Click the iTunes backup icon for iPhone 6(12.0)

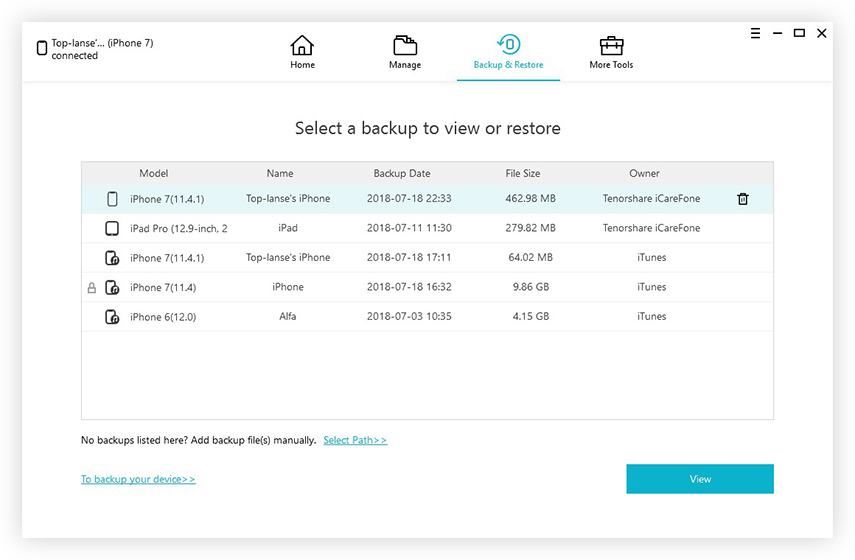pos(112,317)
